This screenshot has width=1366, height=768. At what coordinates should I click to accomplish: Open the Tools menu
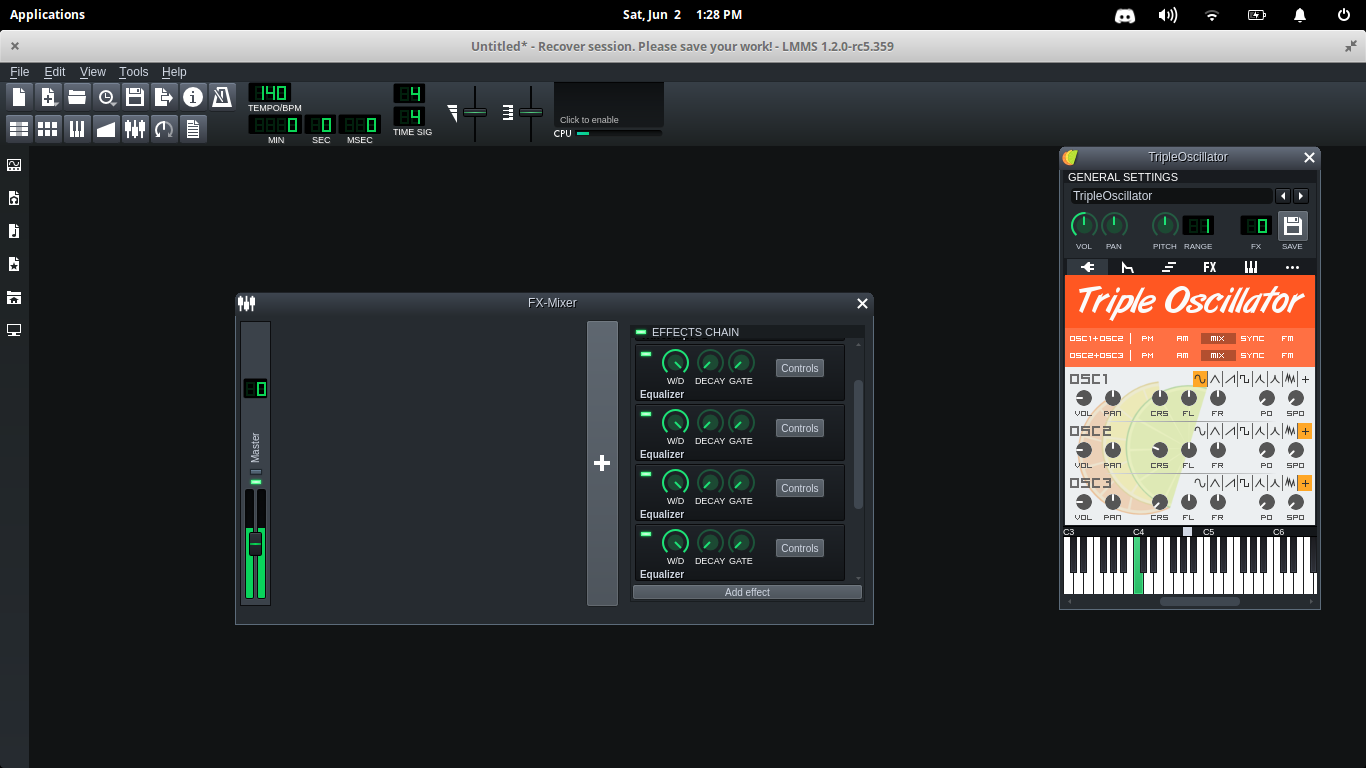click(x=133, y=72)
